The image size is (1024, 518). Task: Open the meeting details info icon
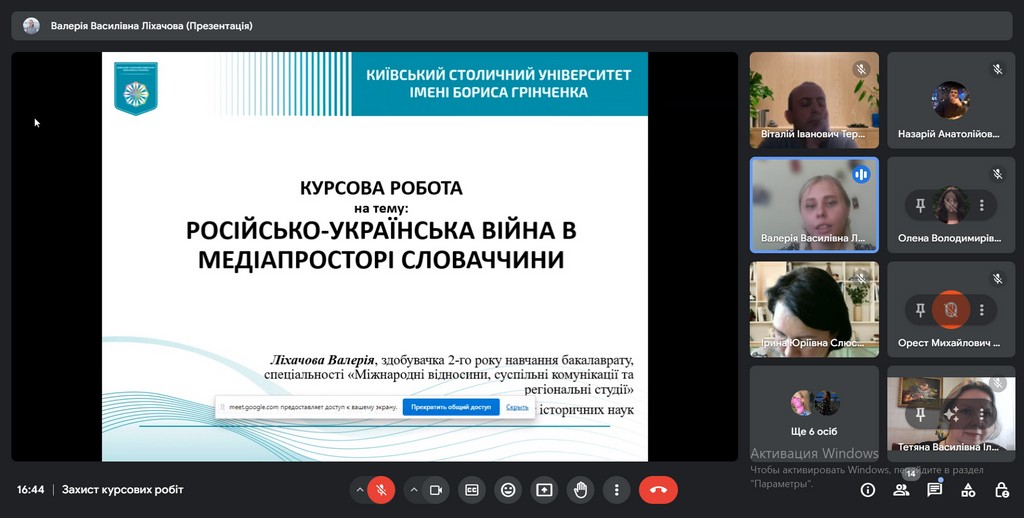868,490
